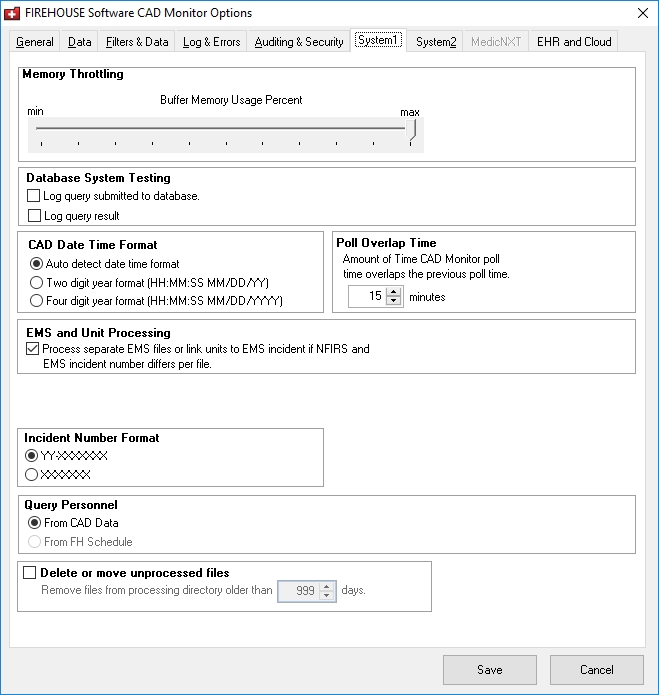
Task: Open the Filters & Data tab
Action: coord(137,42)
